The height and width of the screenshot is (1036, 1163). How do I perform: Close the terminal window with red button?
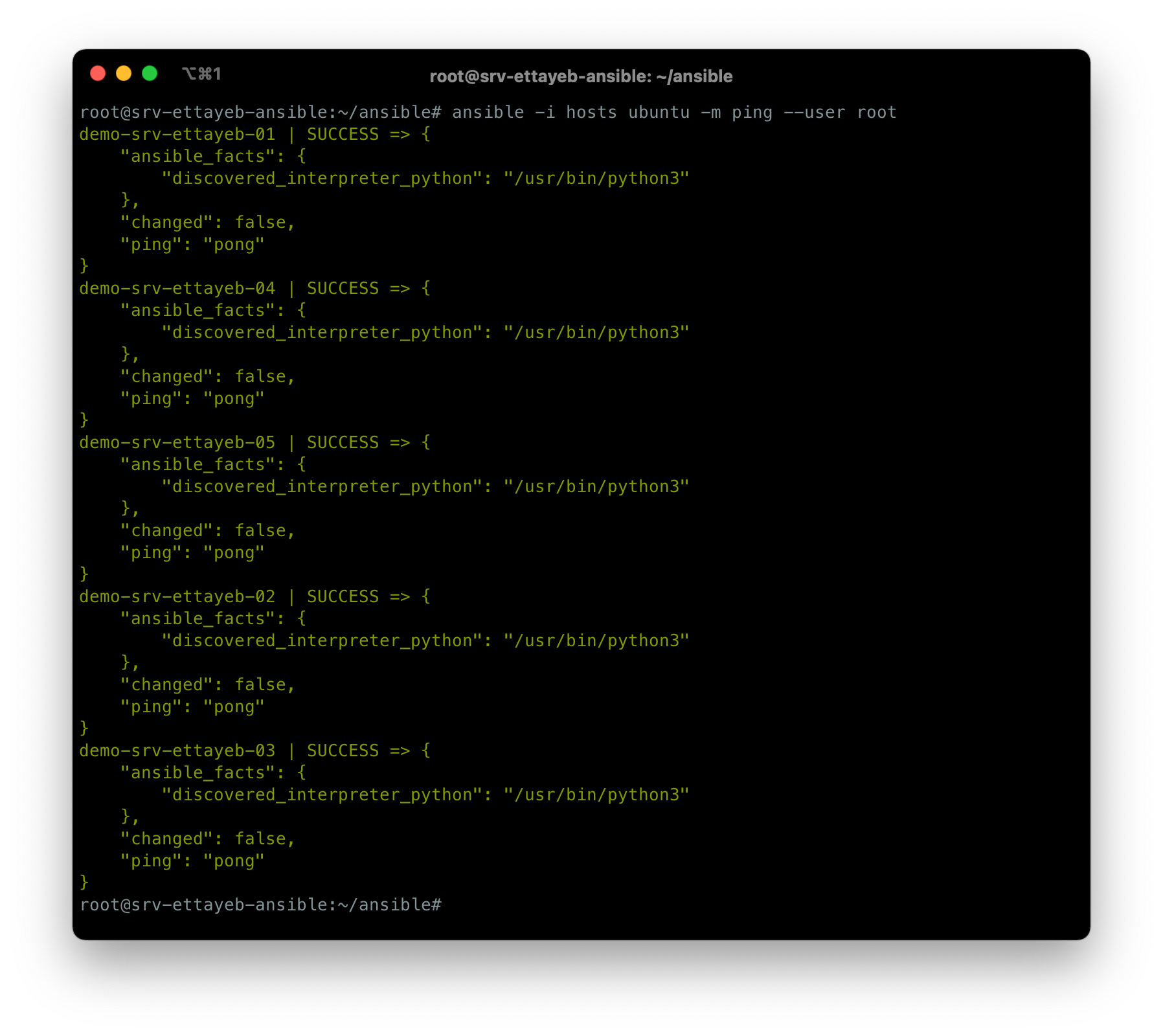tap(98, 74)
